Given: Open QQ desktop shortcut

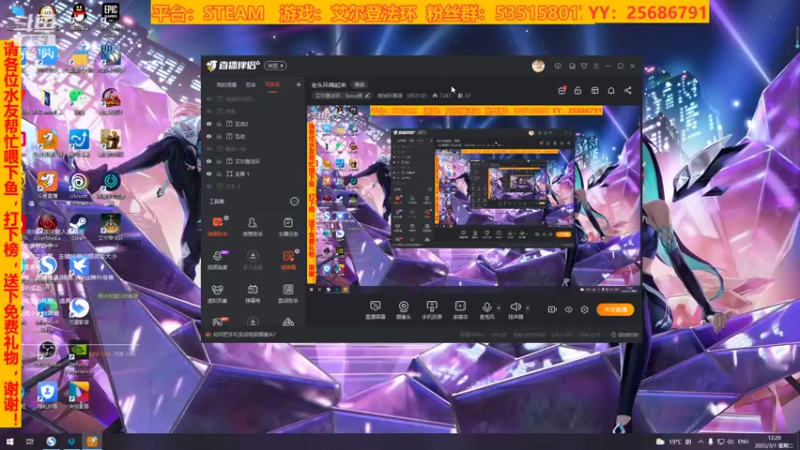Looking at the screenshot, I should point(79,16).
